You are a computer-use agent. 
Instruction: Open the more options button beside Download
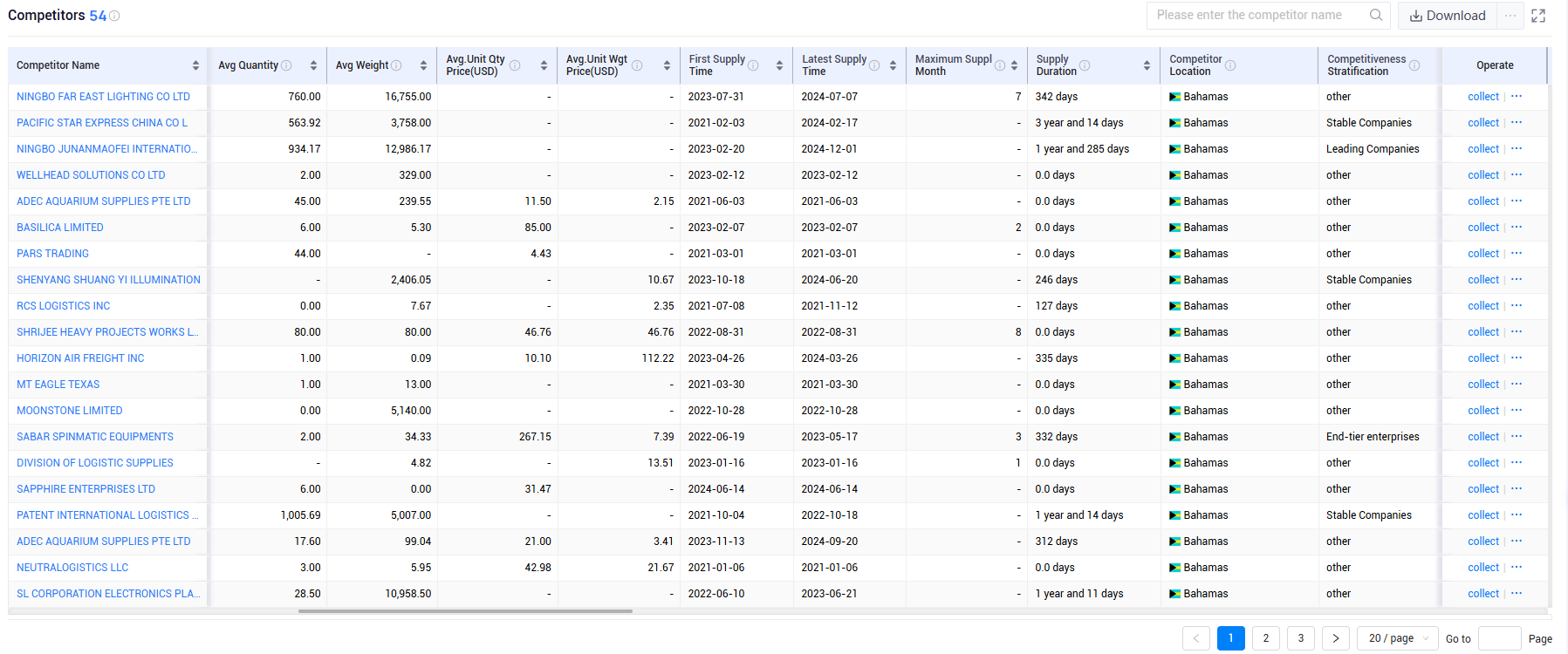point(1510,16)
